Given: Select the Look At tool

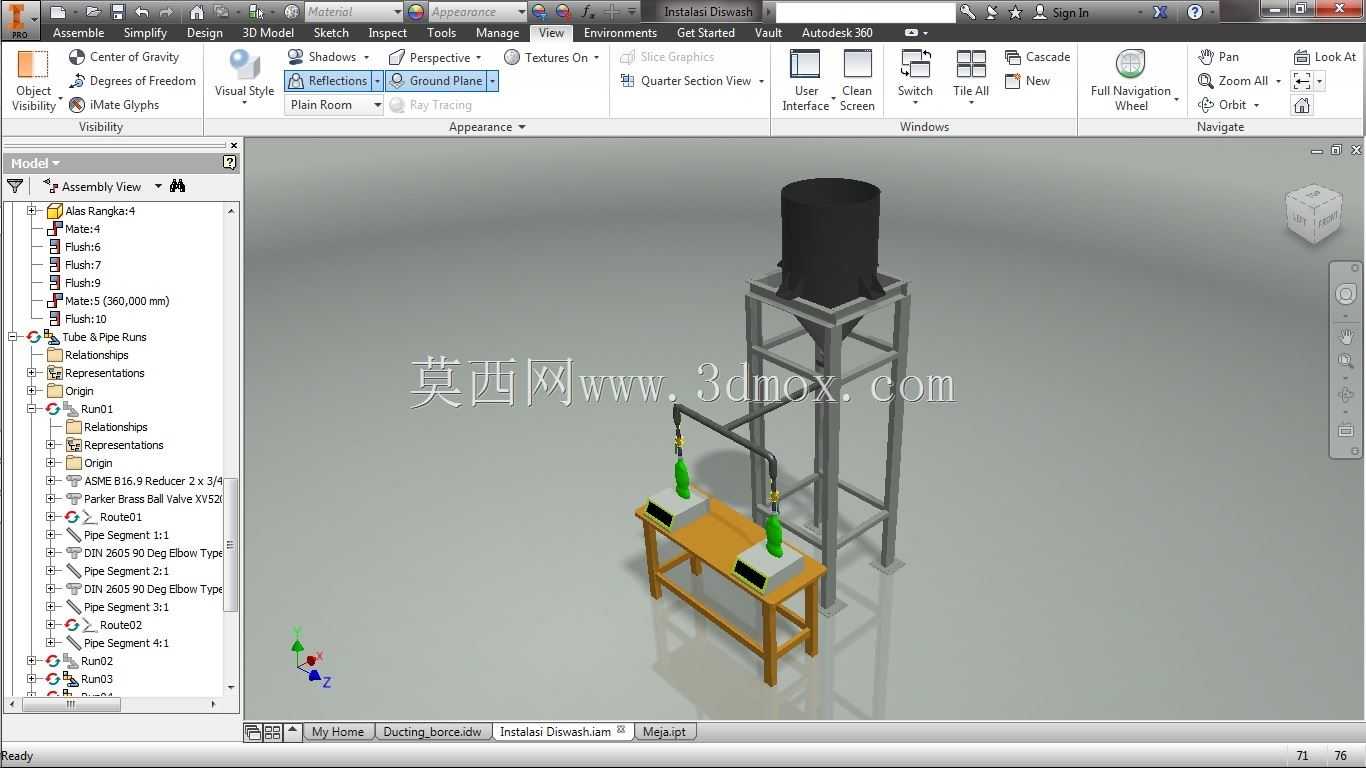Looking at the screenshot, I should [x=1325, y=57].
